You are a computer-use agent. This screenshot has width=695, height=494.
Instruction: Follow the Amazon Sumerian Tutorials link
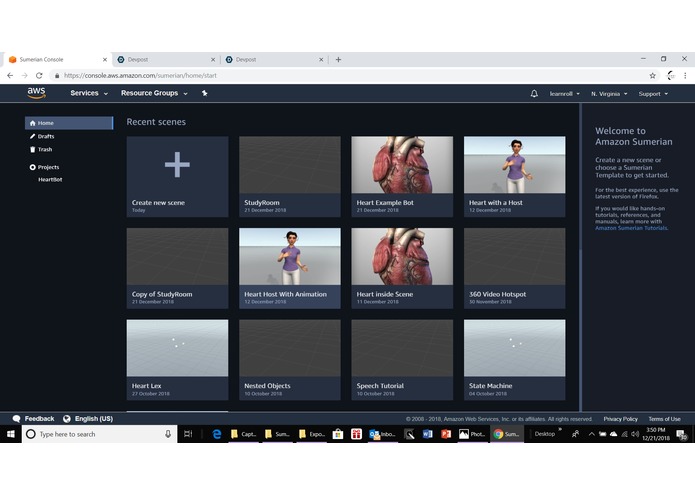pyautogui.click(x=631, y=228)
